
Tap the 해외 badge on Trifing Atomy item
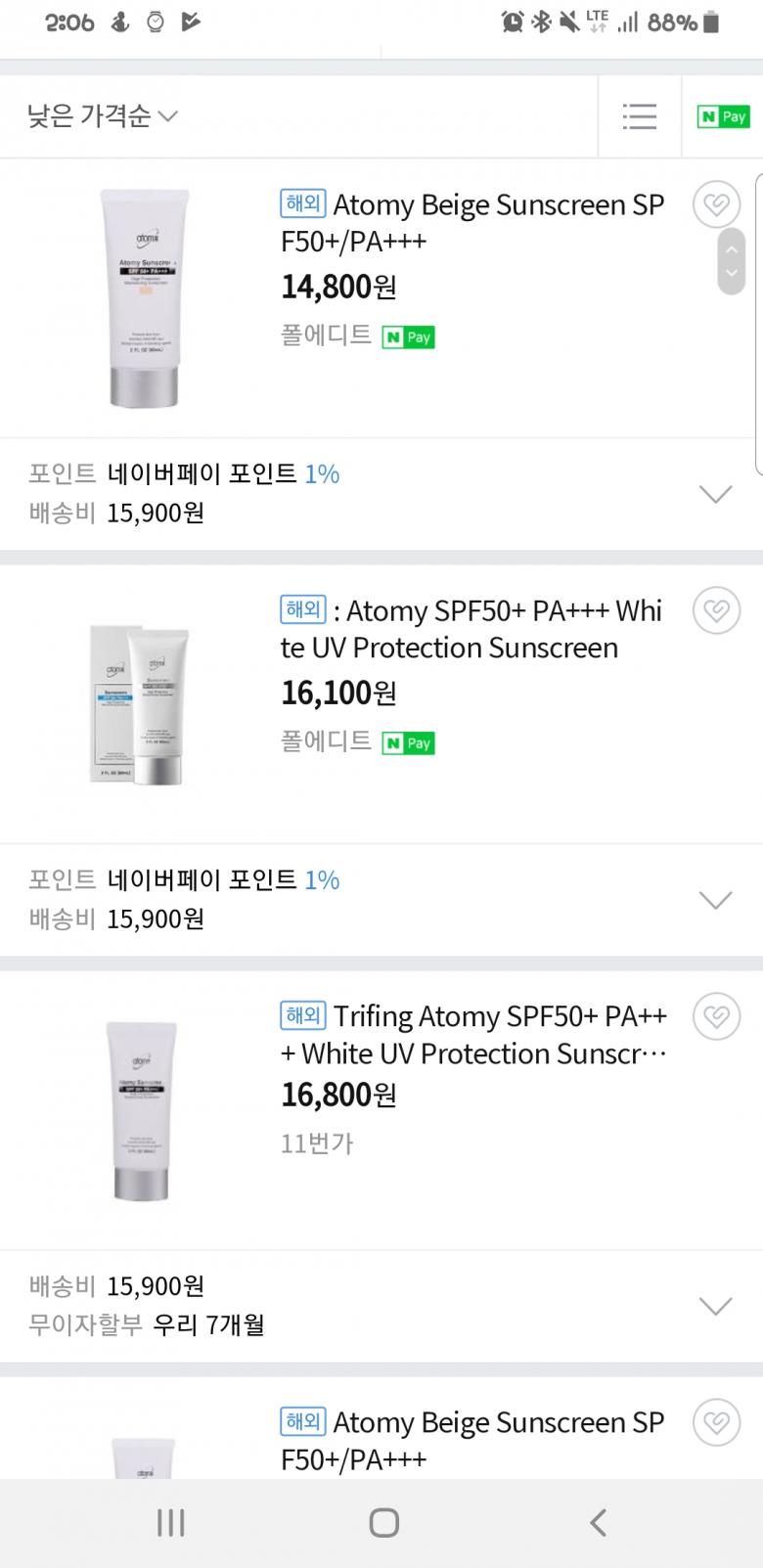[x=302, y=1015]
